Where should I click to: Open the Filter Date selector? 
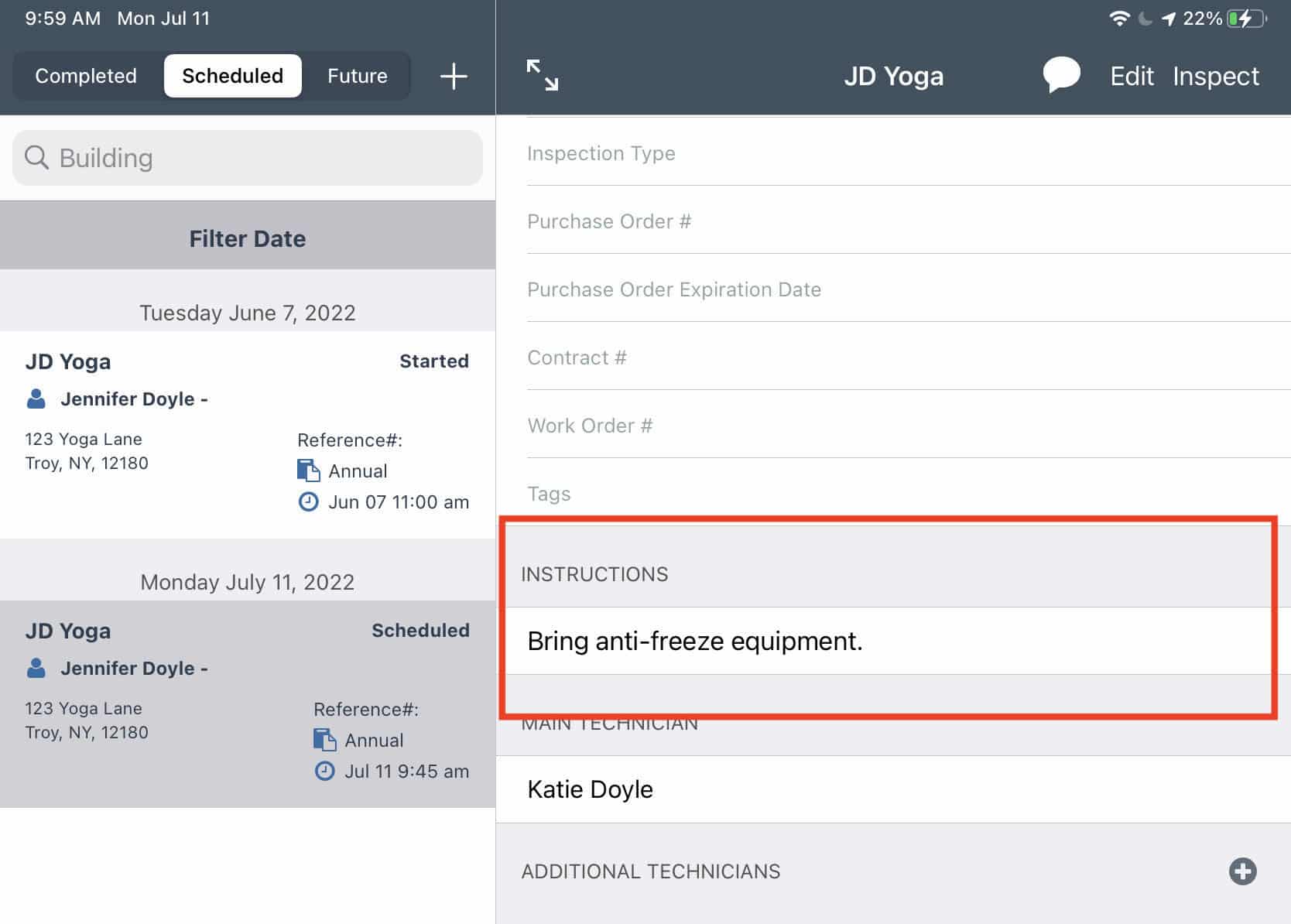tap(248, 238)
